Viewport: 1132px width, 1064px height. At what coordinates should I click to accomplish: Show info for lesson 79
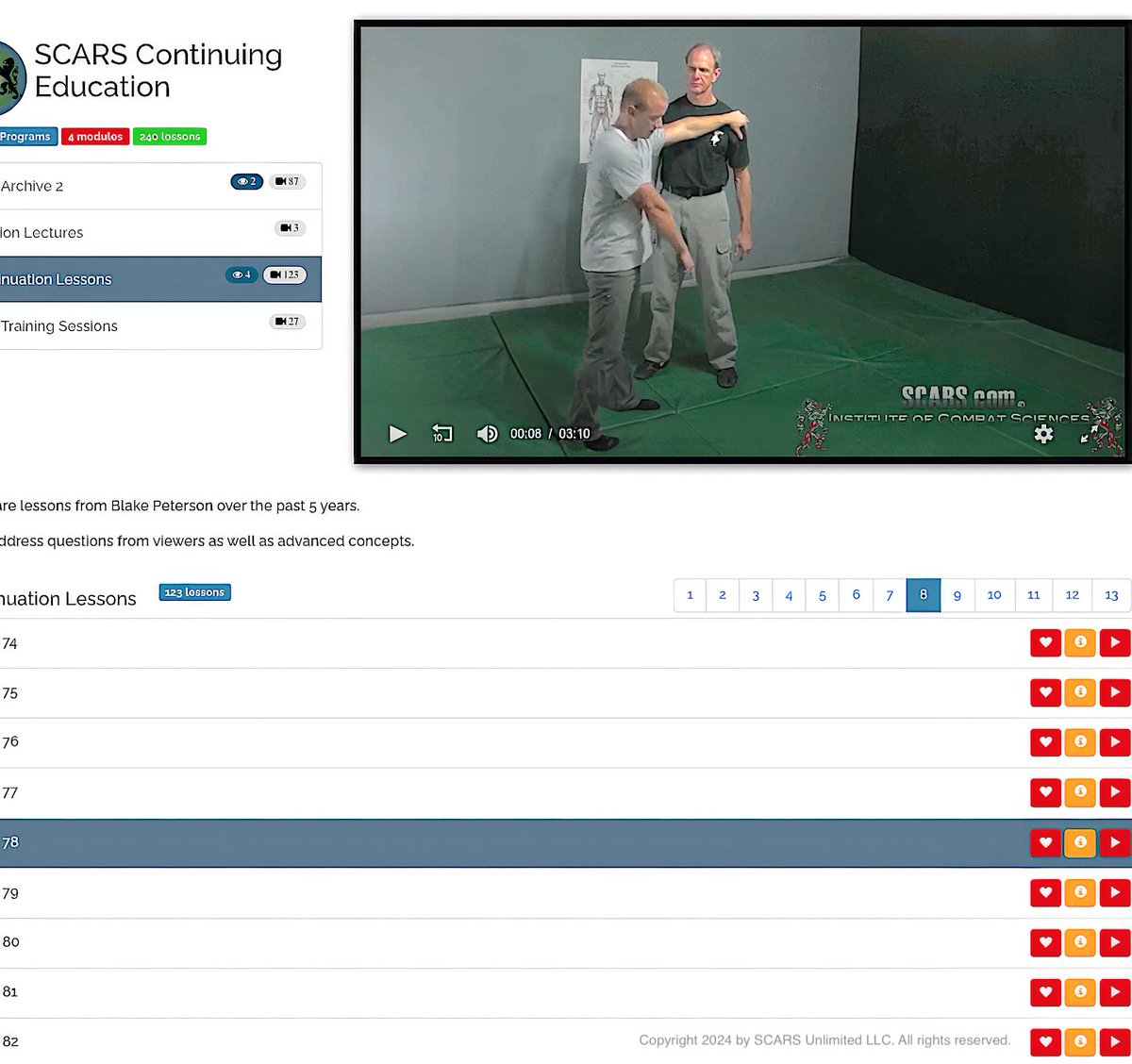coord(1080,892)
